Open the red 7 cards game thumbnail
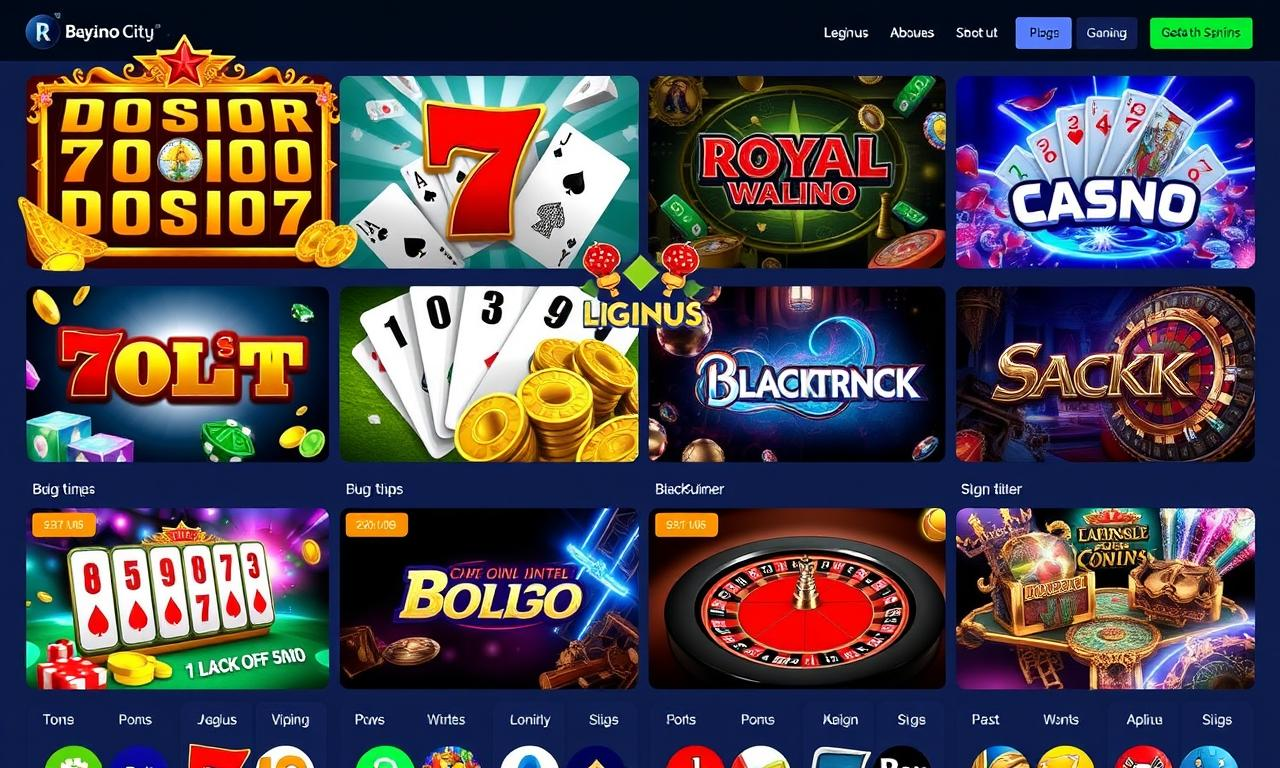 pyautogui.click(x=489, y=172)
